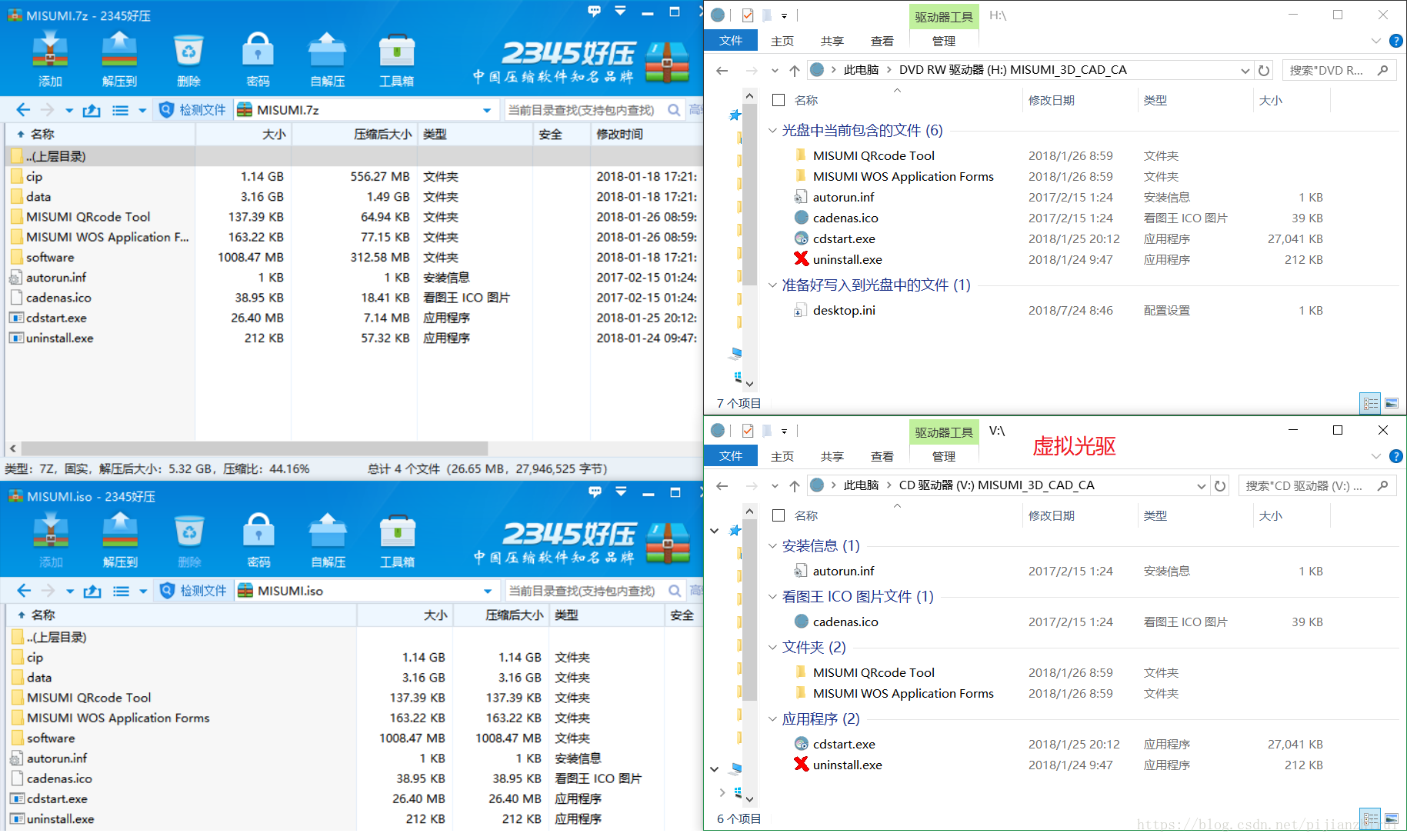1407x840 pixels.
Task: Select desktop.ini in H: drive explorer
Action: 844,310
